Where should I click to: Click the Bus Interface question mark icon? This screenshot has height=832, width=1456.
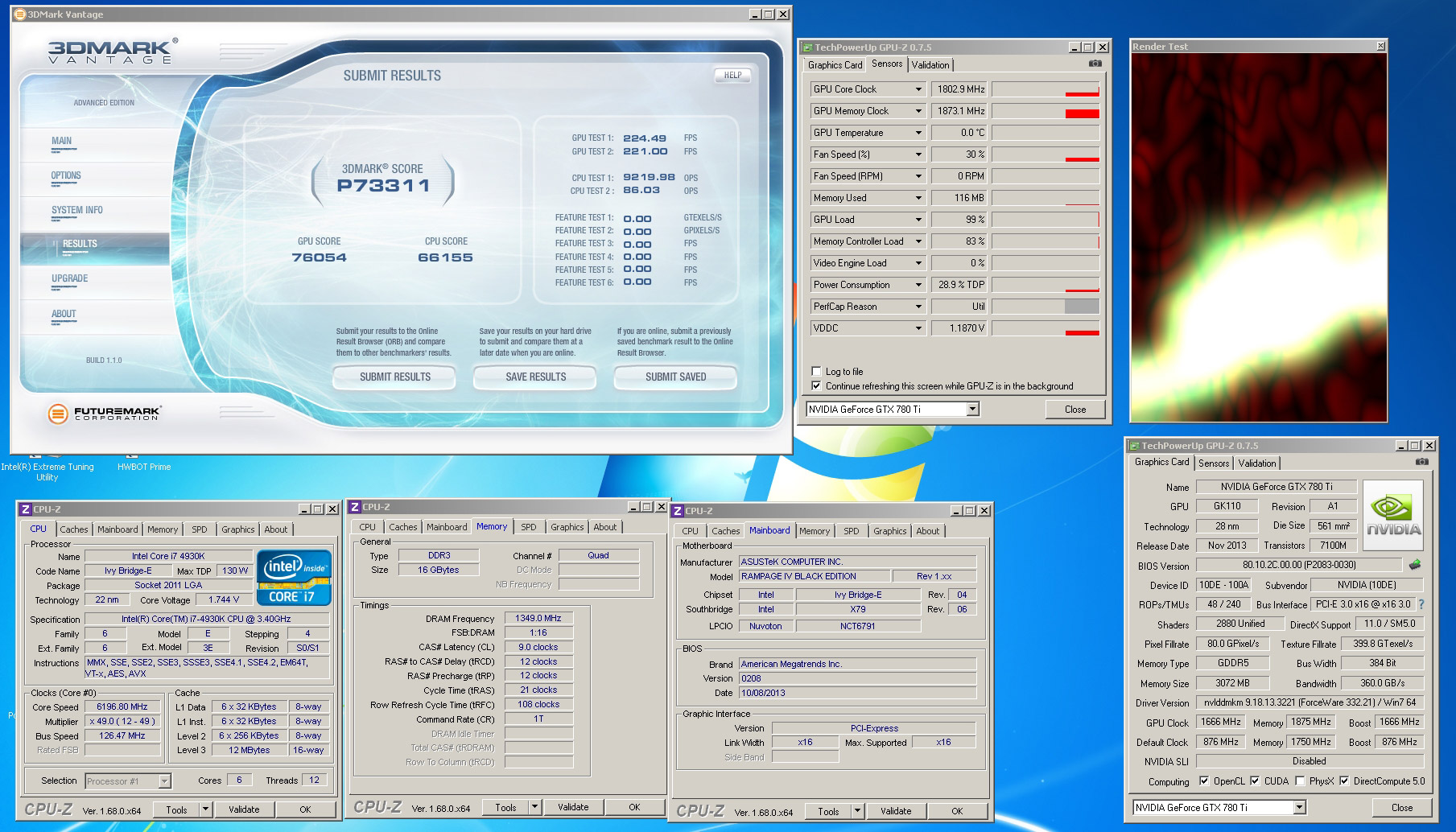[x=1421, y=604]
